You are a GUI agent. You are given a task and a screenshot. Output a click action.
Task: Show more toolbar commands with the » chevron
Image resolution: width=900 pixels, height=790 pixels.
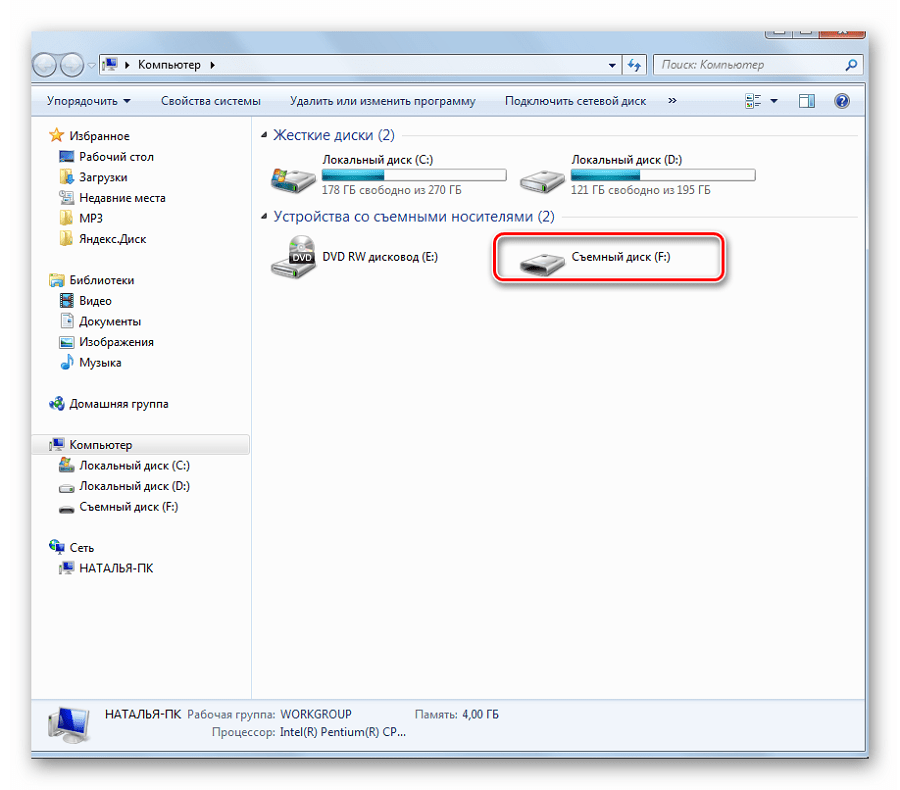click(x=672, y=100)
